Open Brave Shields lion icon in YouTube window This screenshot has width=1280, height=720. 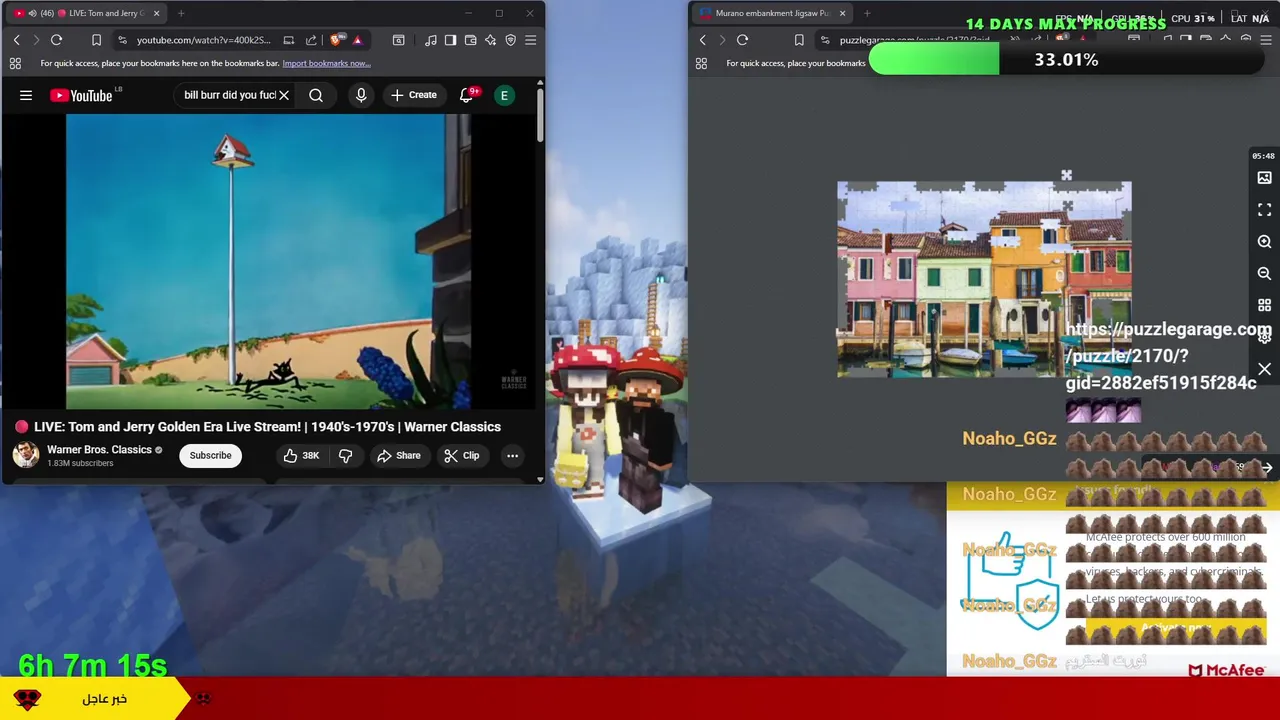click(336, 40)
